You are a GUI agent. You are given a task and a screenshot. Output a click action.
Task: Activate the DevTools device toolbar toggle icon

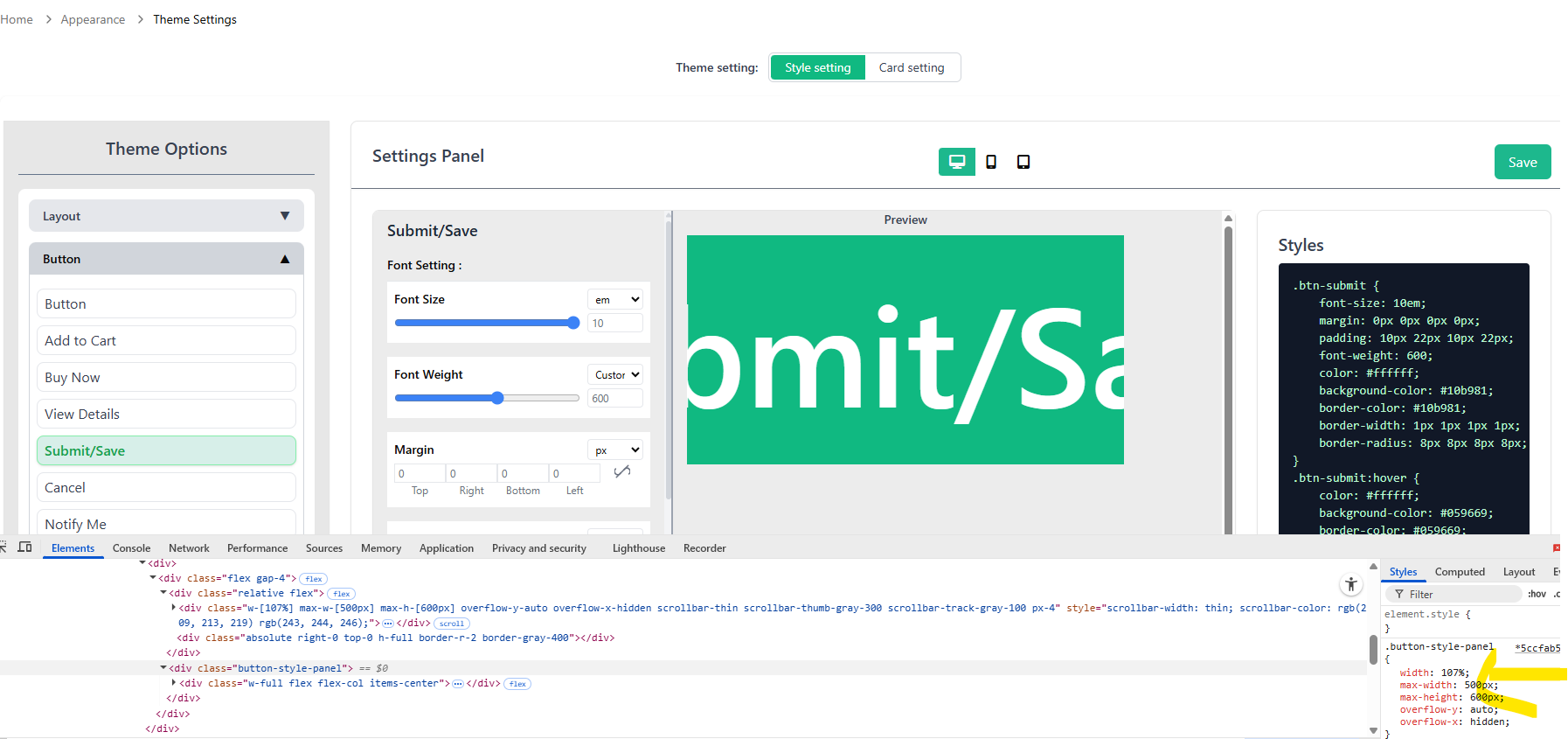point(25,547)
